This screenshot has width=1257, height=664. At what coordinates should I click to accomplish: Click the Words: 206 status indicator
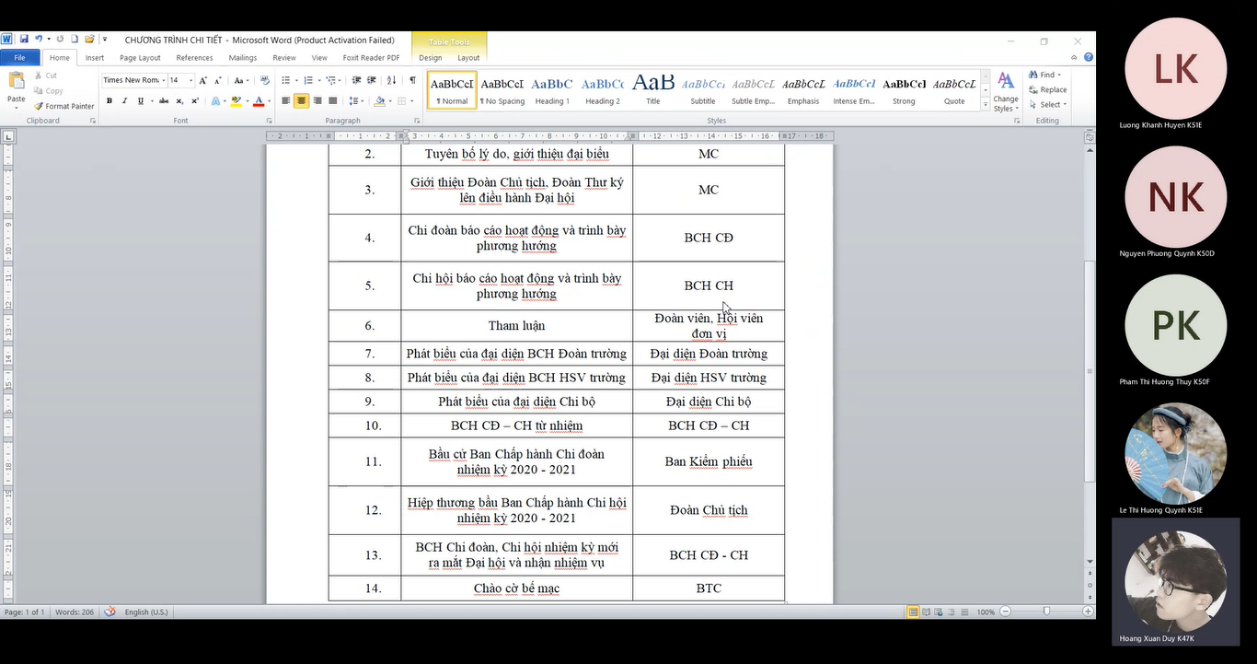(76, 612)
